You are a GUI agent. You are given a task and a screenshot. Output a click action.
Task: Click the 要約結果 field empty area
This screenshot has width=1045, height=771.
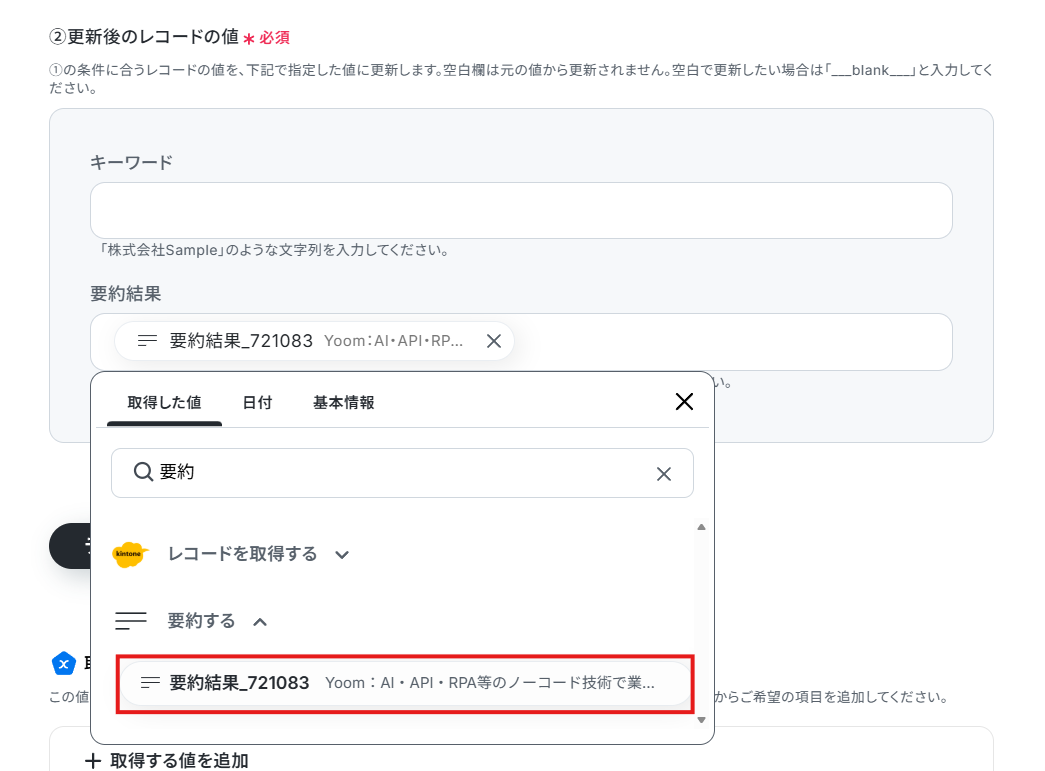point(733,342)
